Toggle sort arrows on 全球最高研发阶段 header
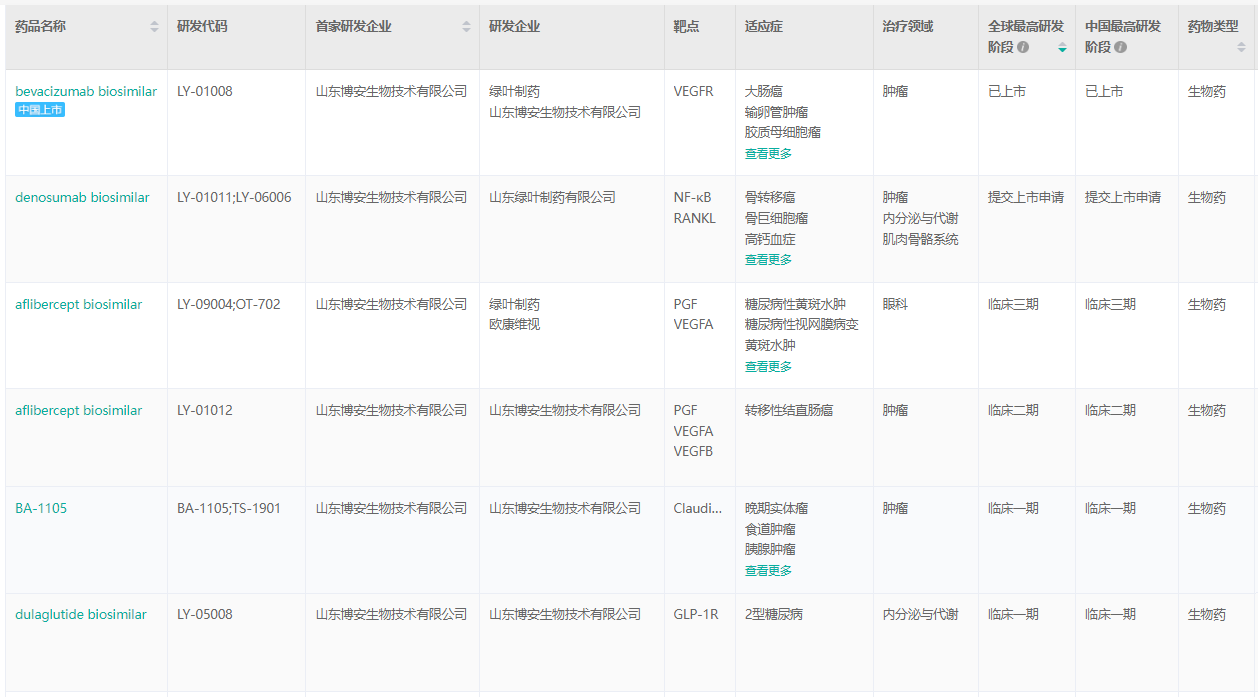 coord(1062,47)
